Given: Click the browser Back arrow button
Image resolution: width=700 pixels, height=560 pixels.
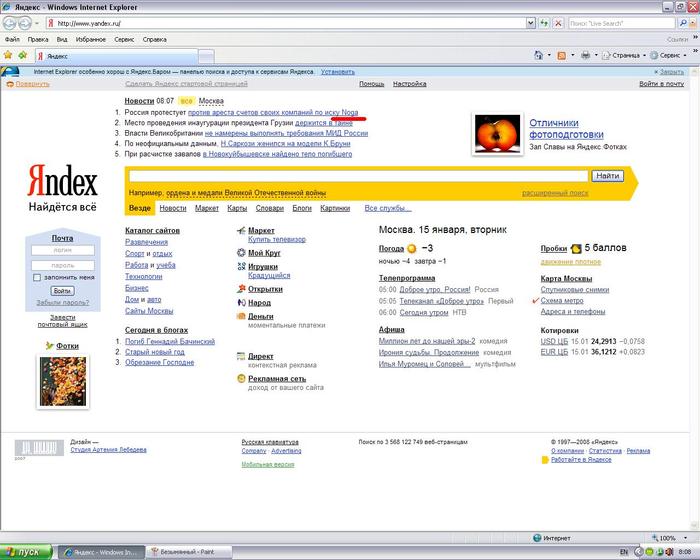Looking at the screenshot, I should click(x=9, y=23).
